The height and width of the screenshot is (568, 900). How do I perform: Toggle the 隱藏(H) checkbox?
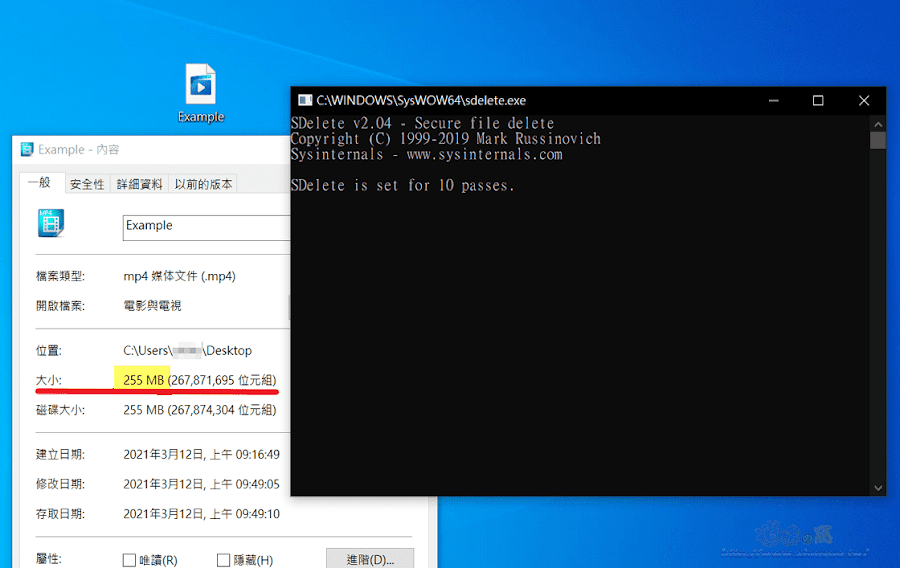pyautogui.click(x=223, y=560)
